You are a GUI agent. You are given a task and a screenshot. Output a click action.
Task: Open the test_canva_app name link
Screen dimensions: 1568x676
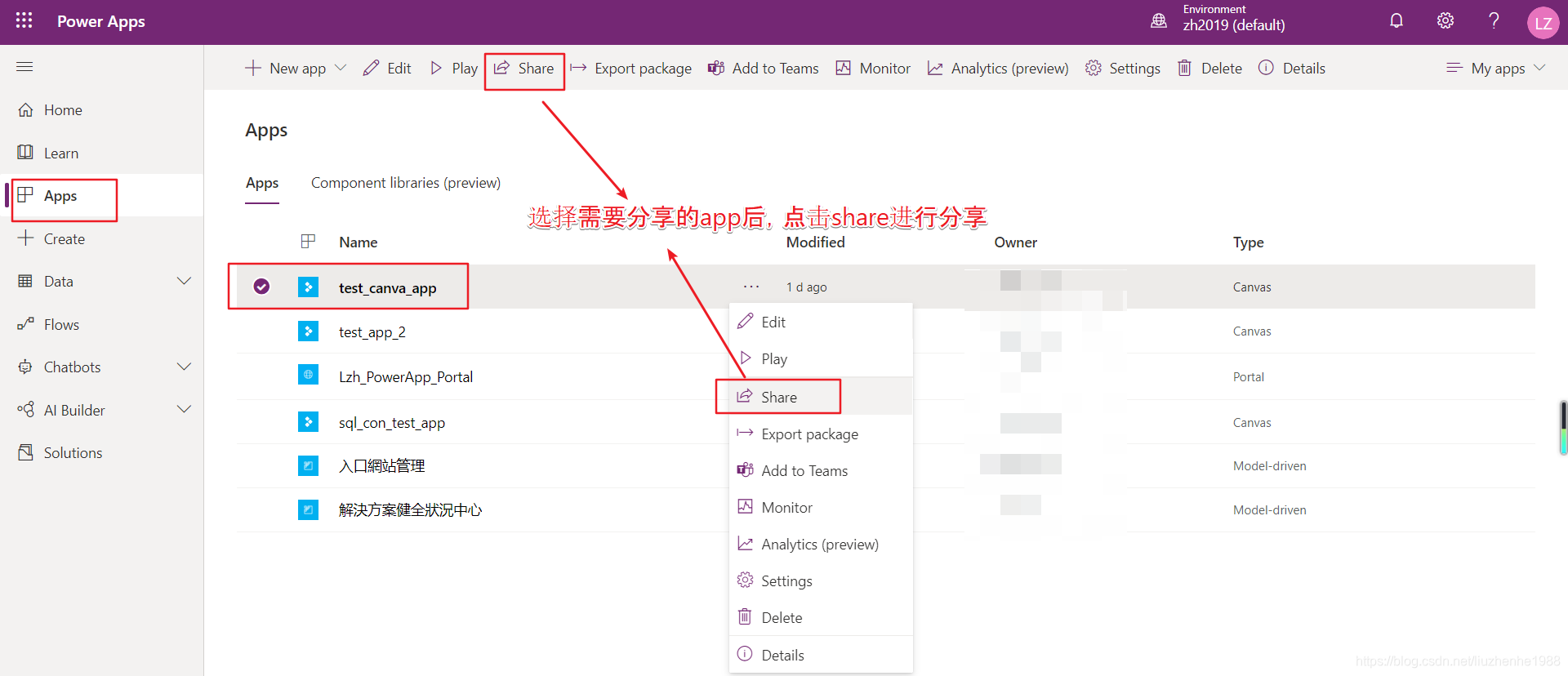387,288
